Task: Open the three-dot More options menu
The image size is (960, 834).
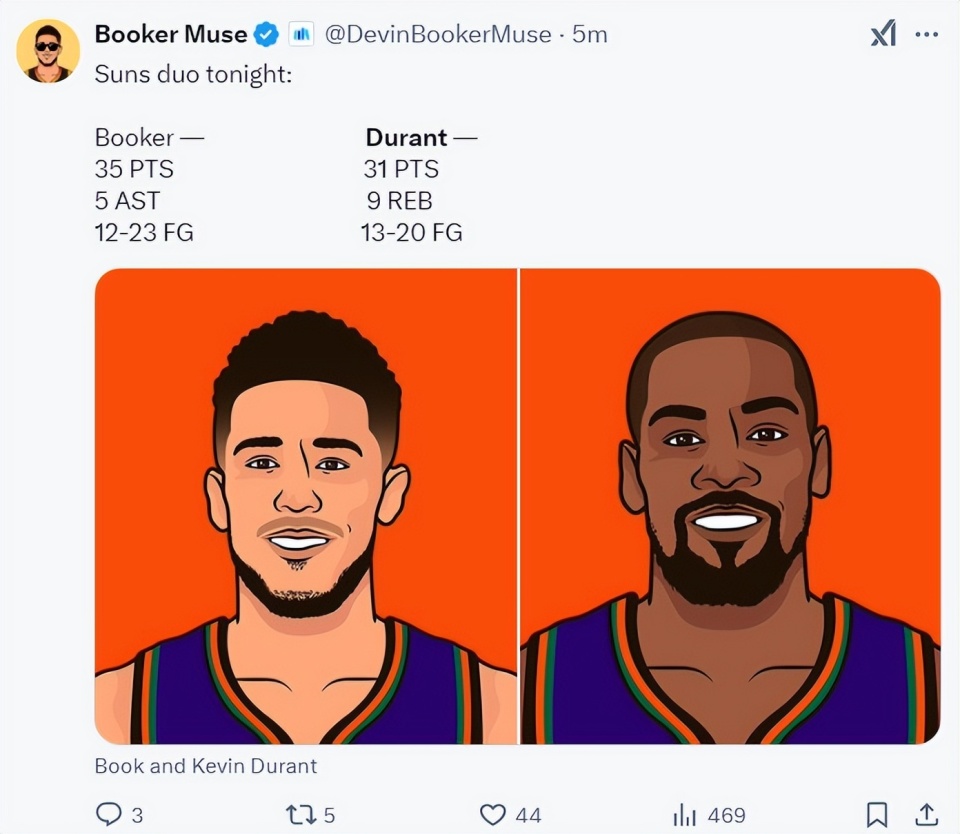Action: click(927, 35)
